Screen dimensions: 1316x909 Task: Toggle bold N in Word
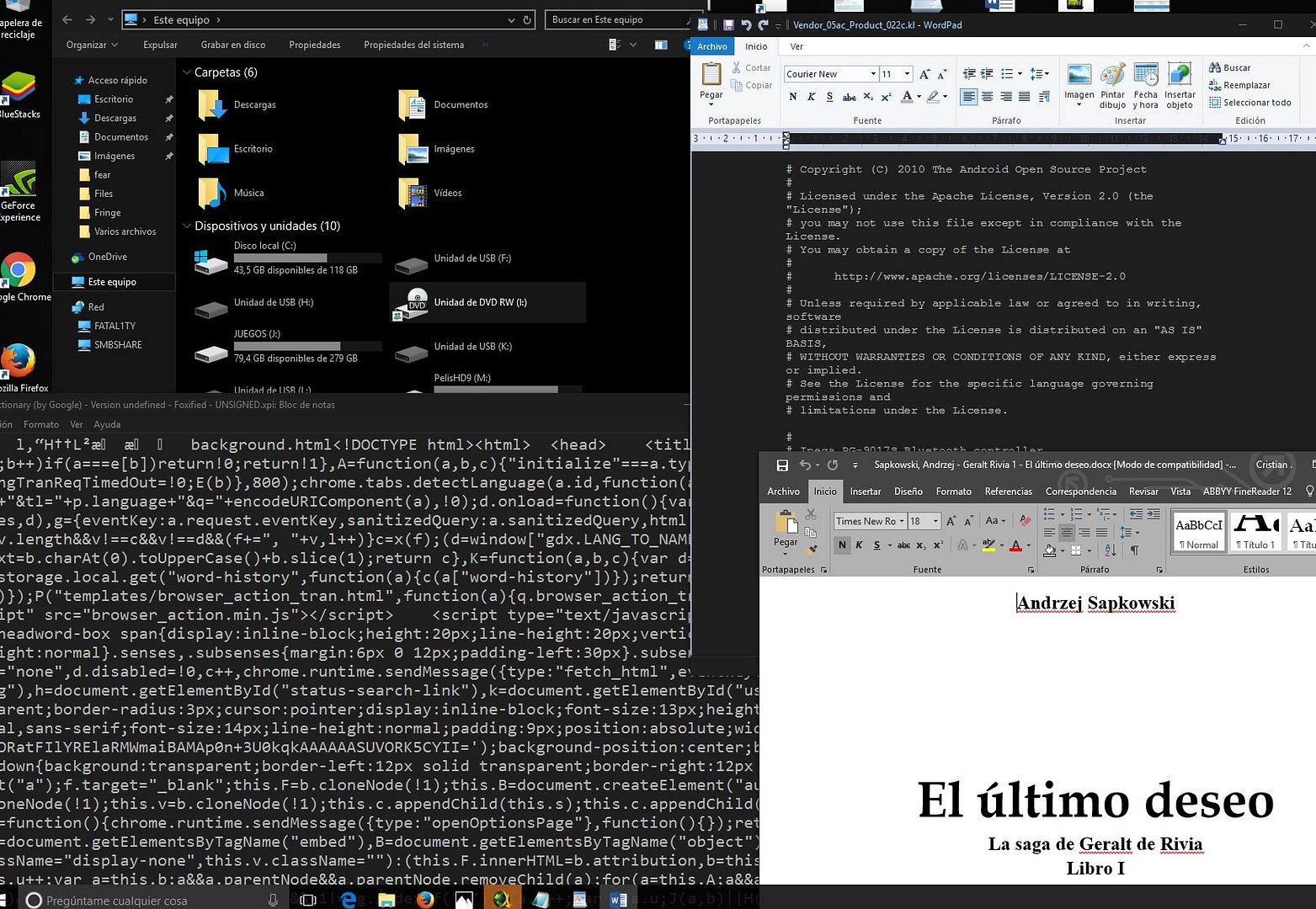[842, 545]
